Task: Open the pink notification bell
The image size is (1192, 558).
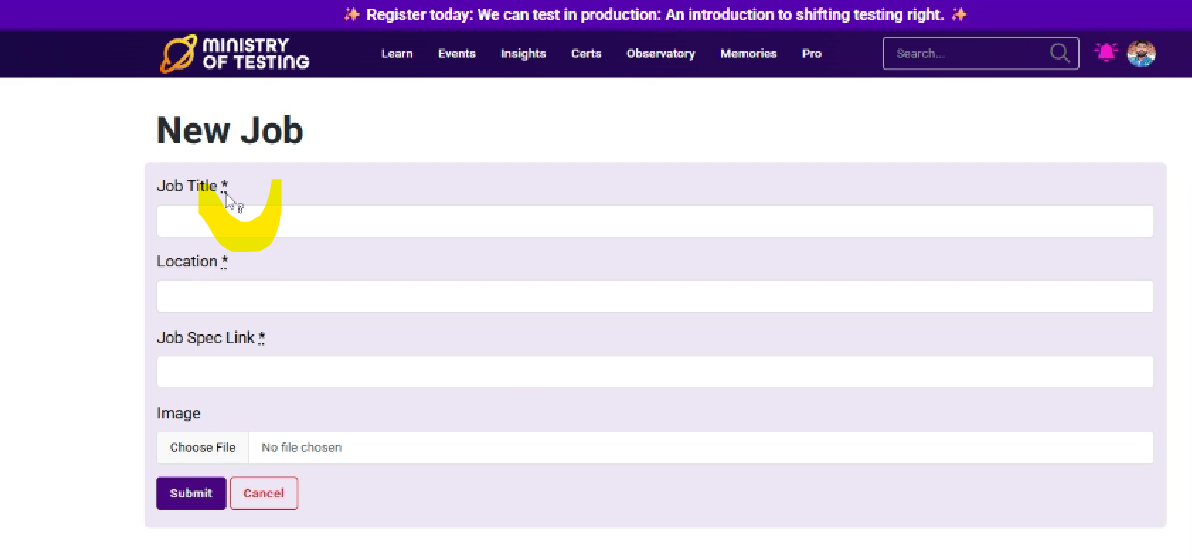Action: coord(1105,53)
